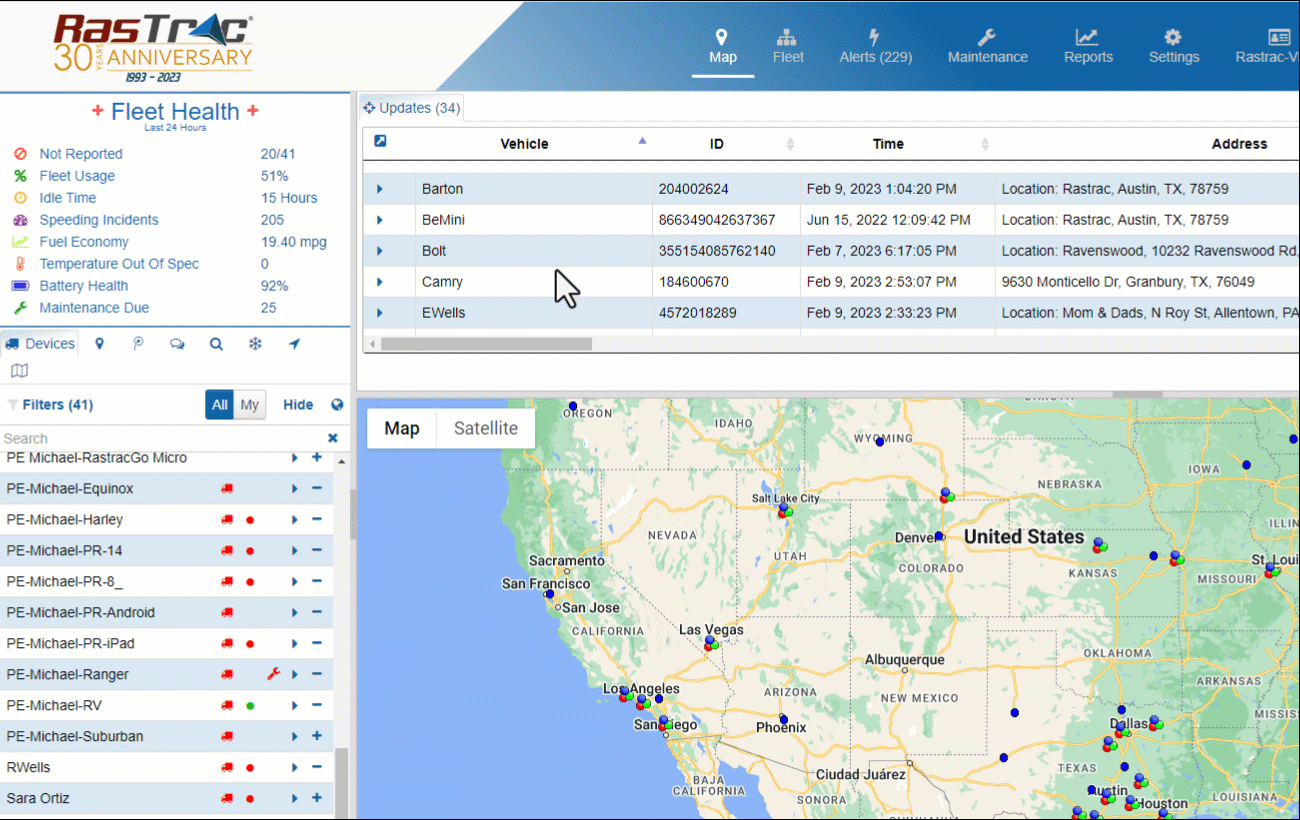Click the magnifier search icon tab
The image size is (1300, 820).
click(x=216, y=344)
